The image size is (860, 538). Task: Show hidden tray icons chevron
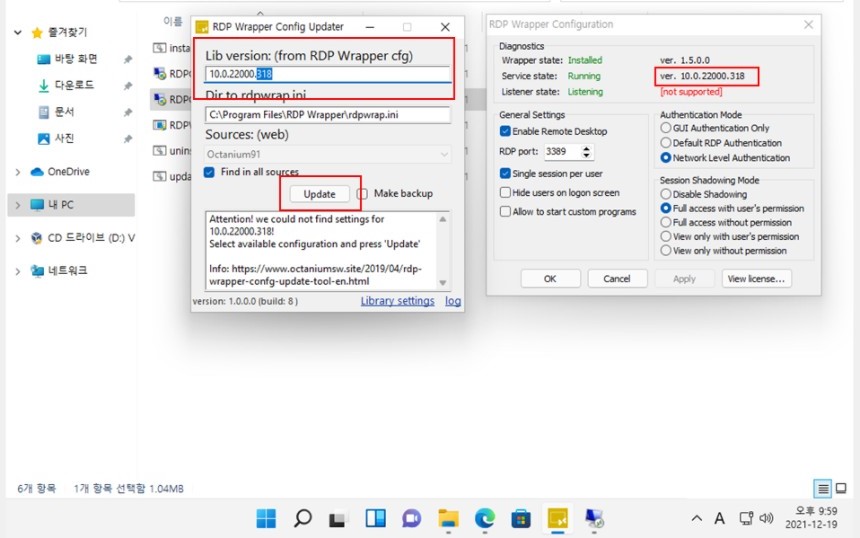(x=697, y=518)
